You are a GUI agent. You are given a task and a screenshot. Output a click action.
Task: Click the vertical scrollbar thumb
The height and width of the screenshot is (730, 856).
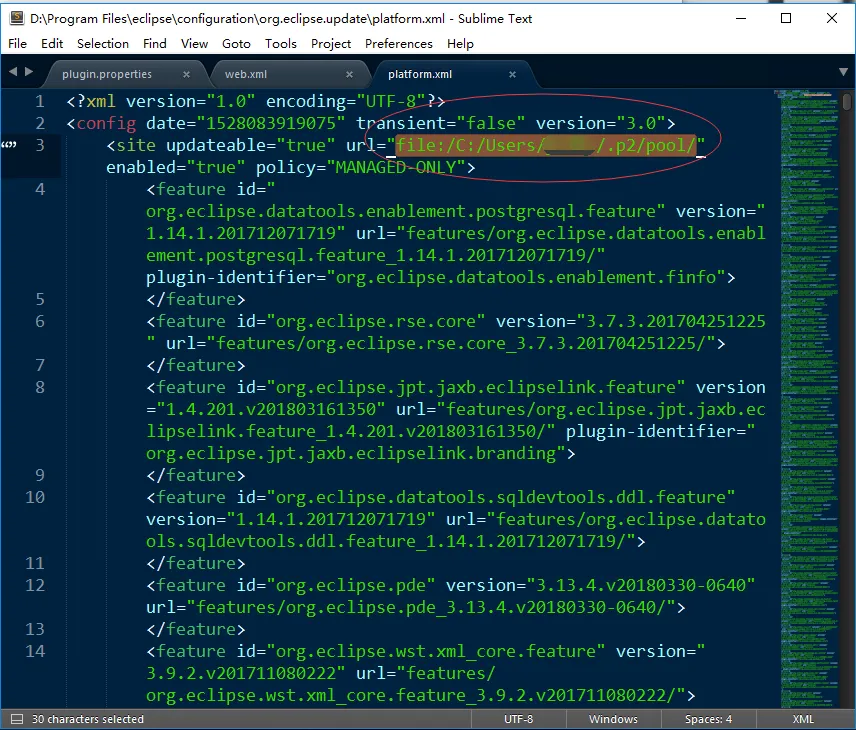847,102
